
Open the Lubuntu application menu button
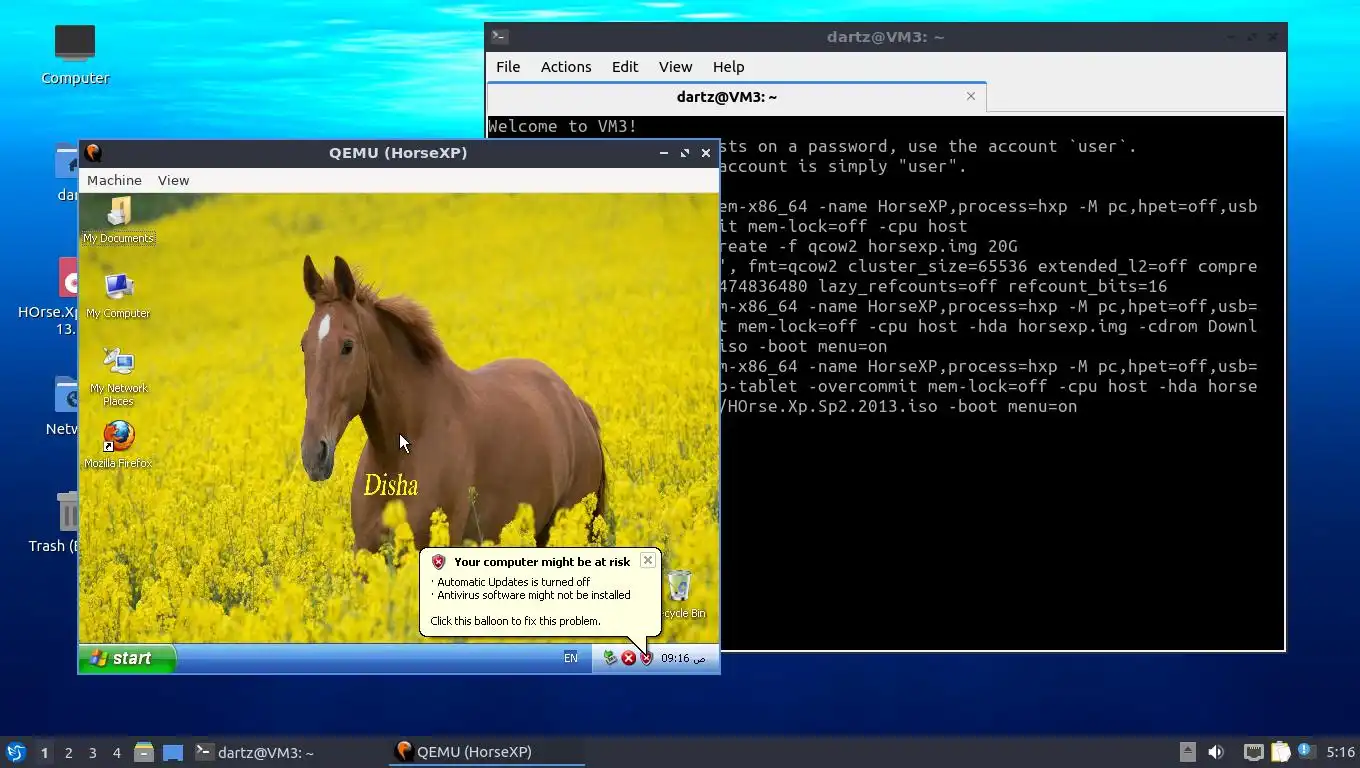click(15, 752)
